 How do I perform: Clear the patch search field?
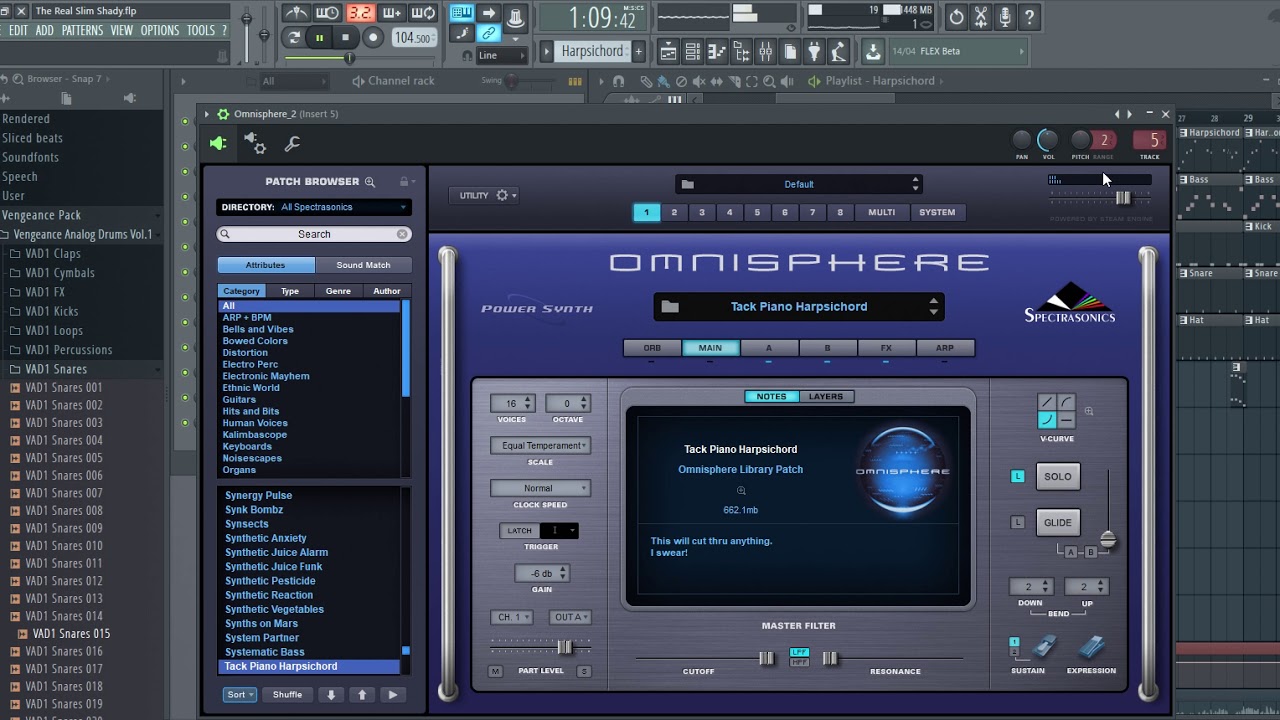coord(402,234)
